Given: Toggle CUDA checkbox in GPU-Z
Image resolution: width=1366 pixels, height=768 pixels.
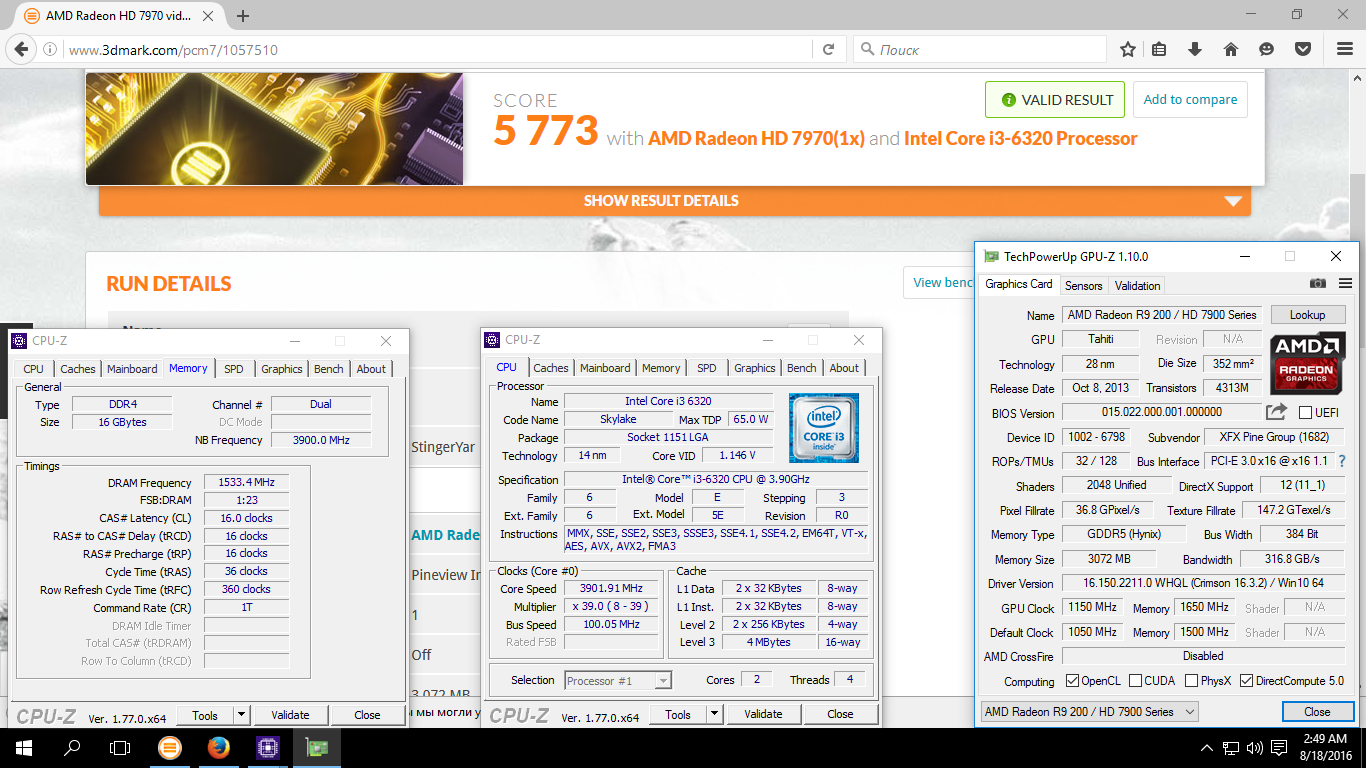Looking at the screenshot, I should coord(1135,681).
